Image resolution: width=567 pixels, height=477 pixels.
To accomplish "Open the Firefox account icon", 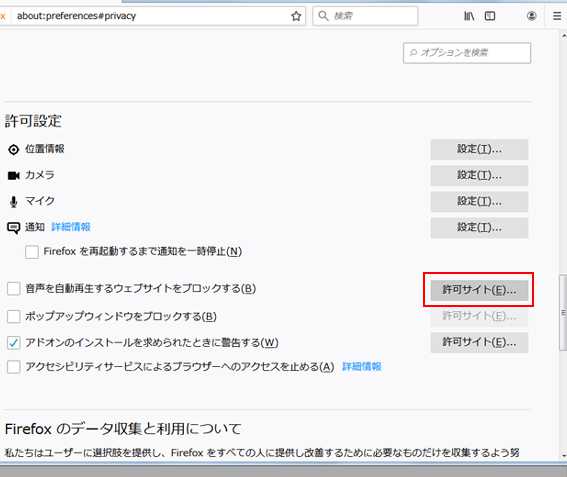I will [x=531, y=16].
